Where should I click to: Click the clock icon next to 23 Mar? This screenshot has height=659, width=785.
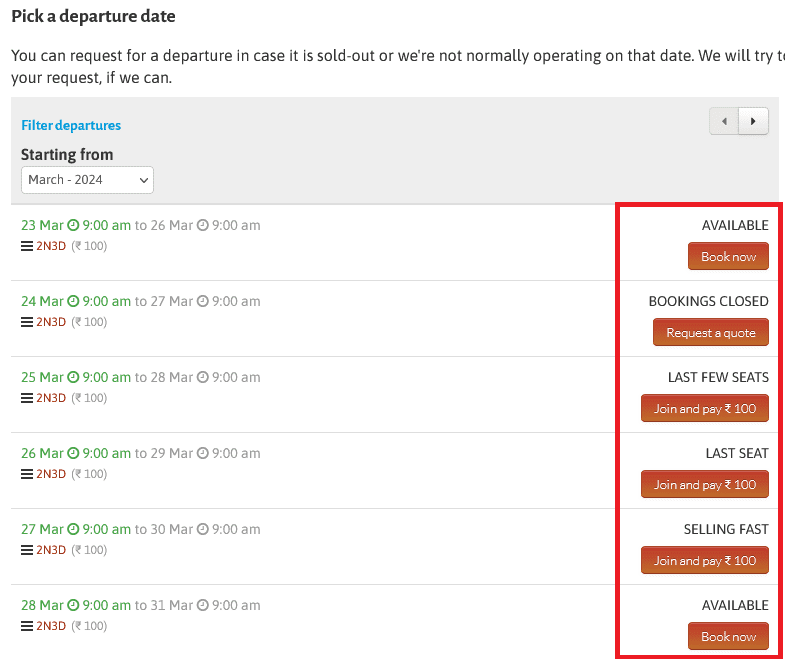73,226
